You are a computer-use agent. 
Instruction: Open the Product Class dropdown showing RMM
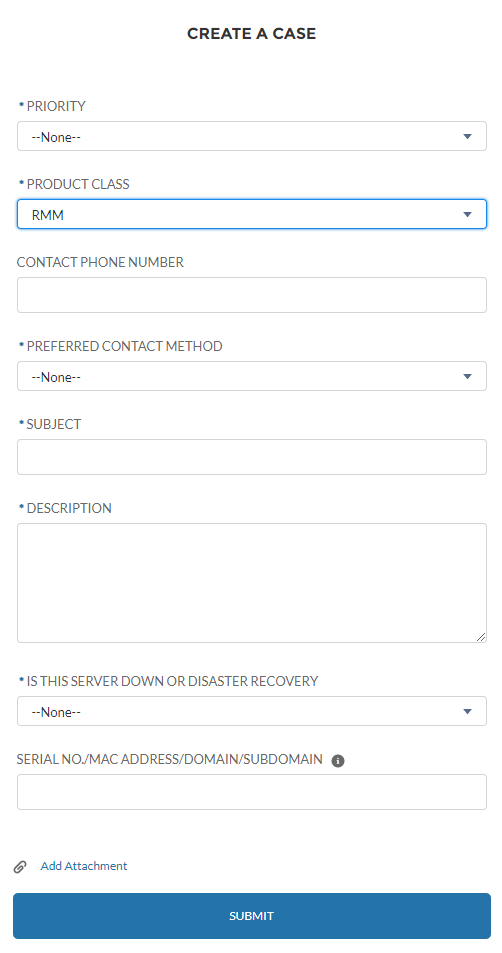[252, 215]
